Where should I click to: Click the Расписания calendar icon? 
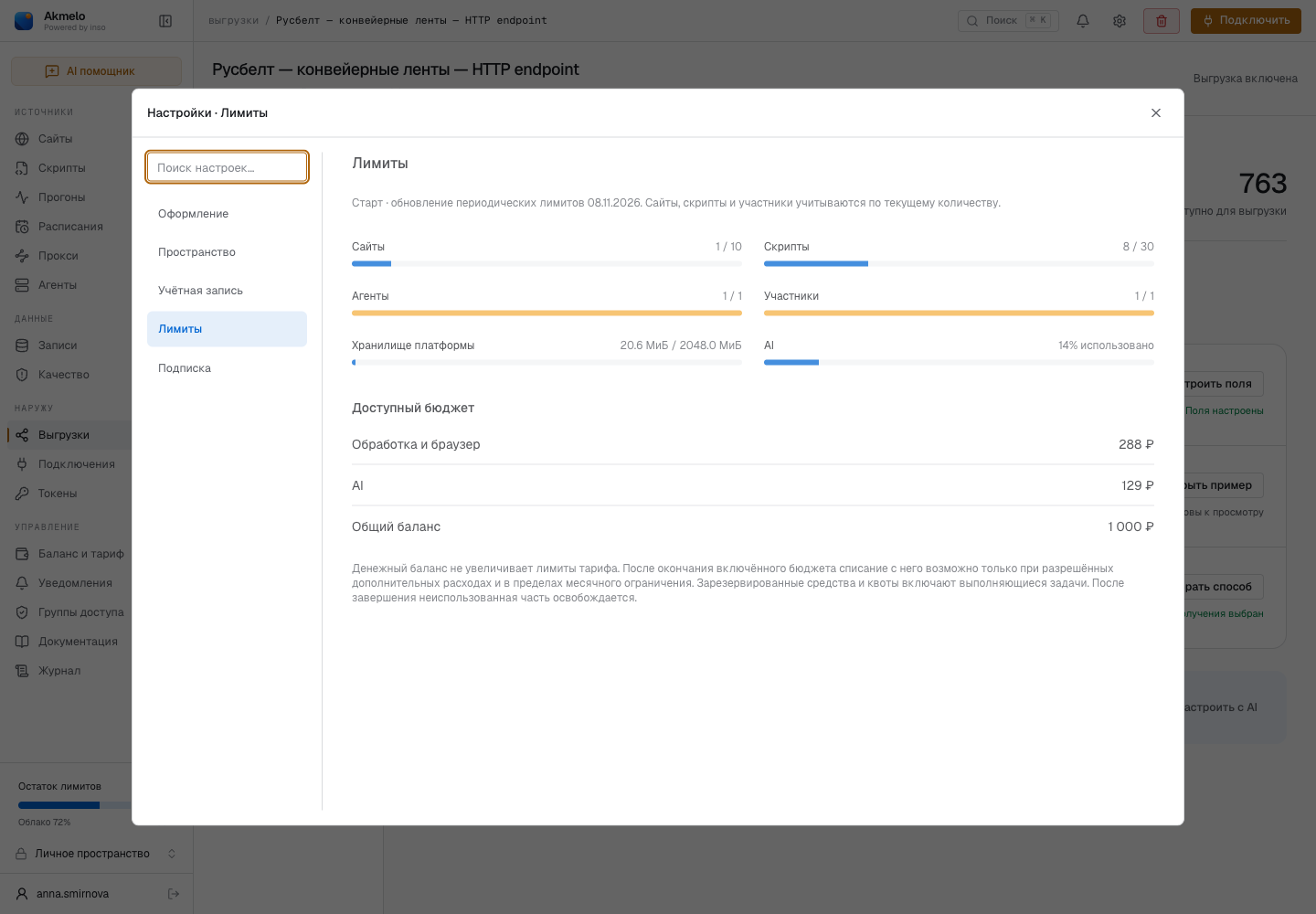[x=22, y=227]
